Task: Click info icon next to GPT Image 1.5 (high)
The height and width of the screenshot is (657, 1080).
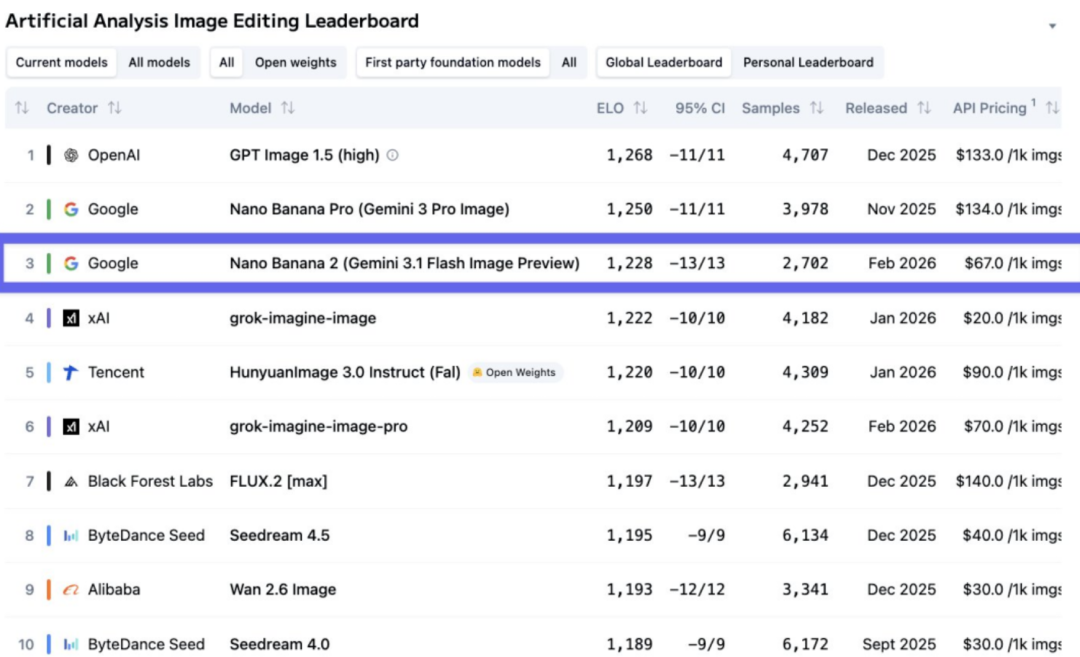Action: point(393,155)
